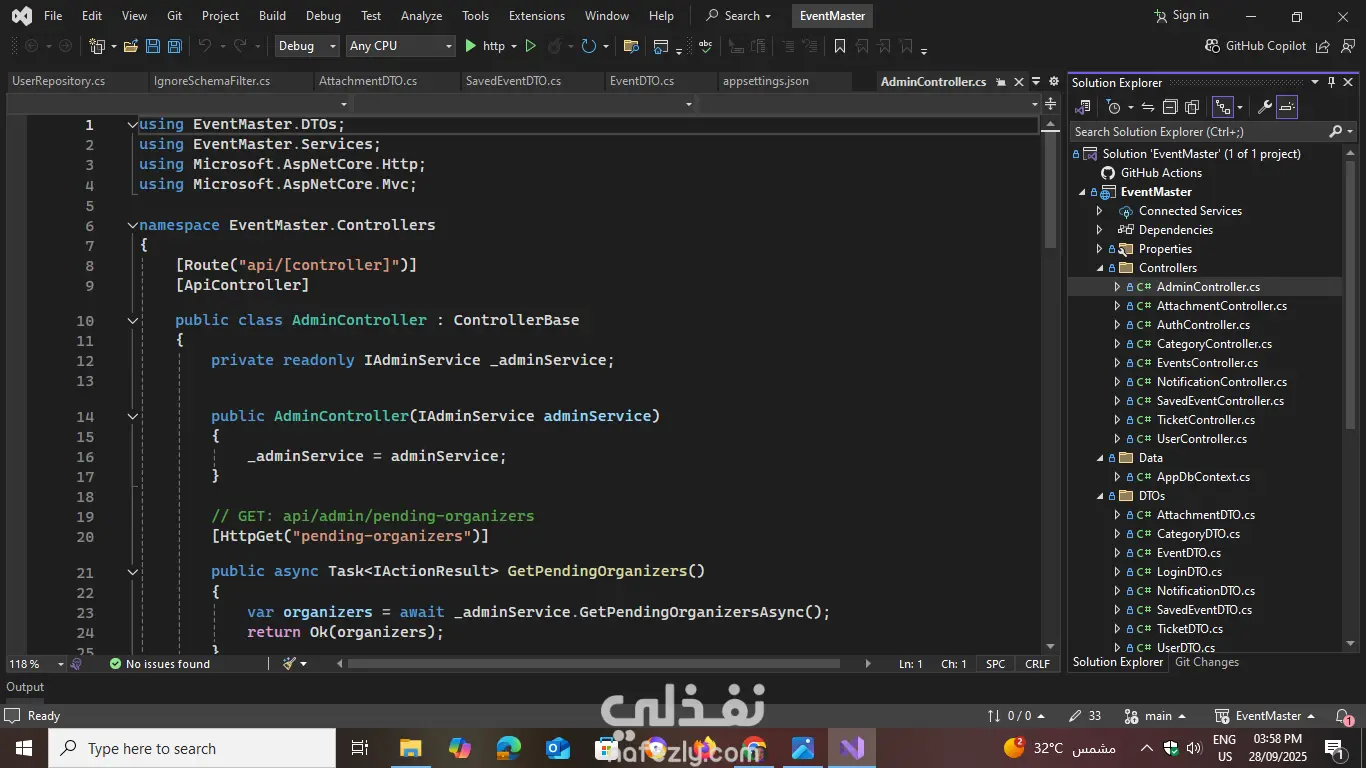The height and width of the screenshot is (768, 1366).
Task: Click the Open File folder icon
Action: point(131,46)
